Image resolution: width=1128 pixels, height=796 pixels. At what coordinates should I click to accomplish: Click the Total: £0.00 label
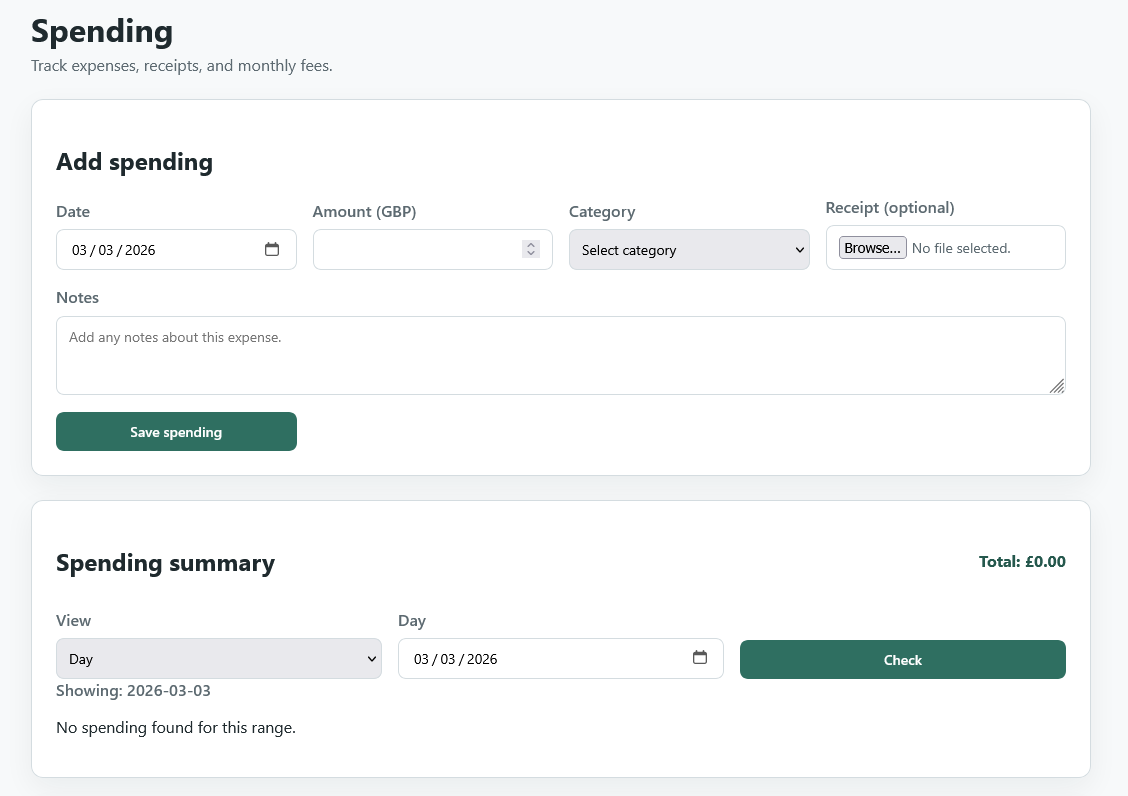[1022, 561]
